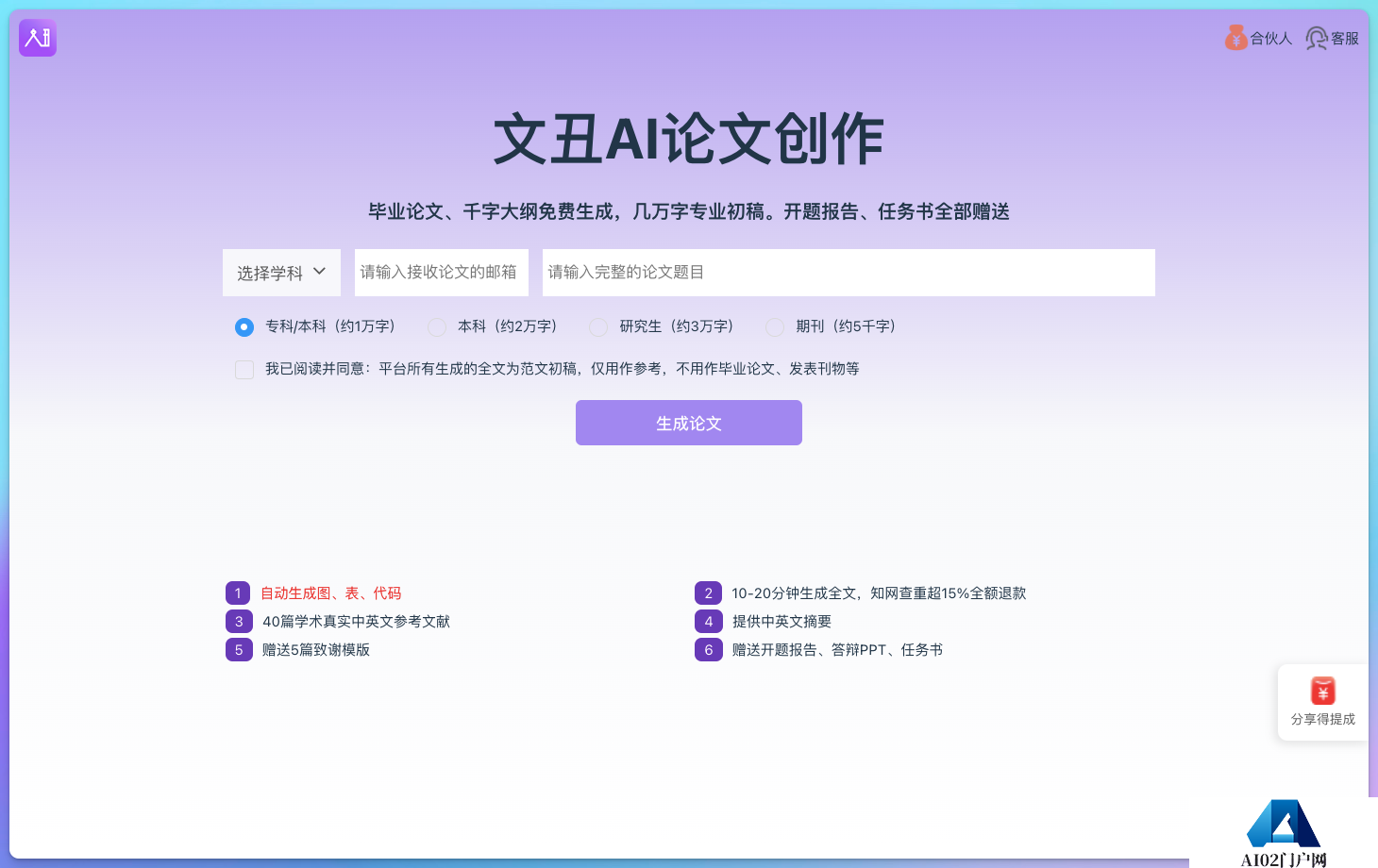Image resolution: width=1378 pixels, height=868 pixels.
Task: Click the partner money bag icon
Action: [1235, 38]
